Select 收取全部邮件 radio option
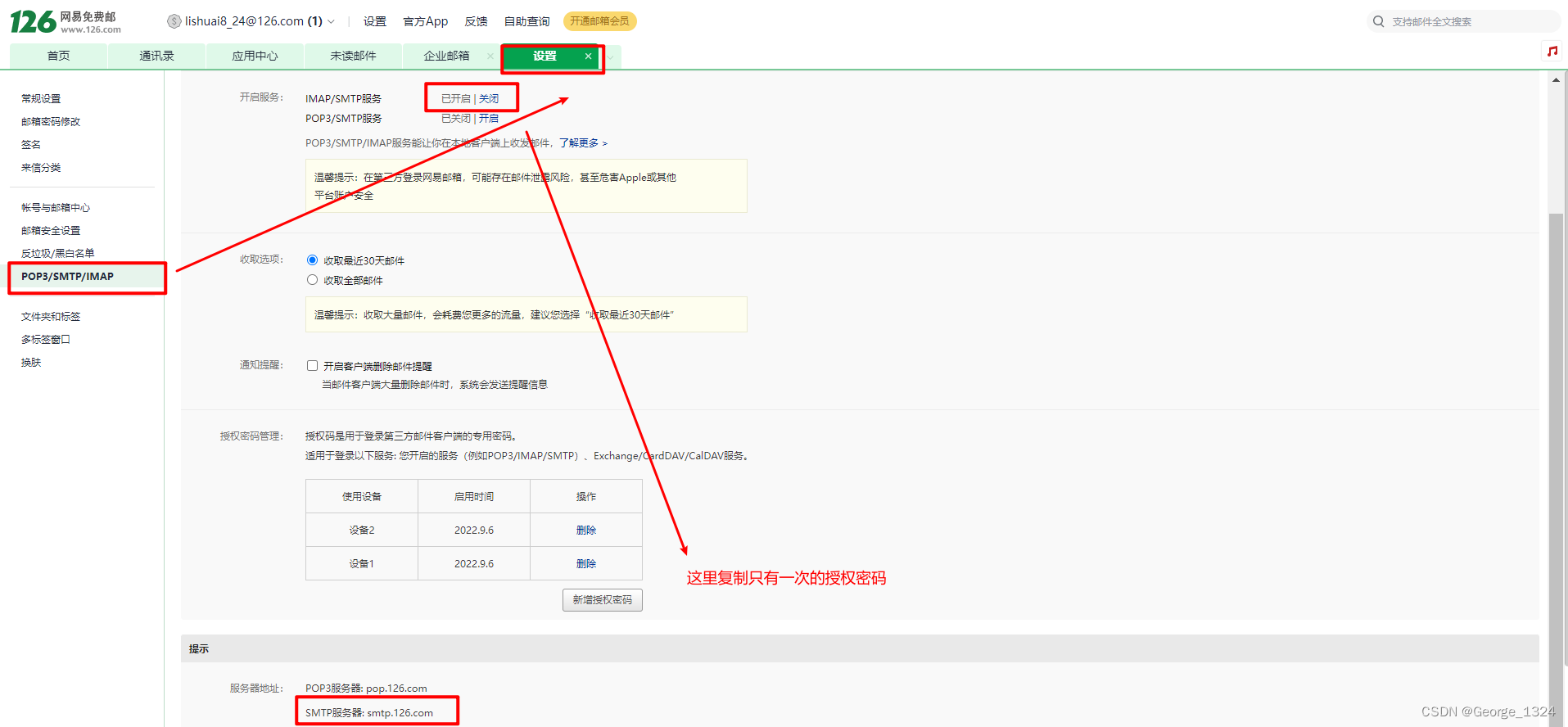The height and width of the screenshot is (727, 1568). (312, 280)
